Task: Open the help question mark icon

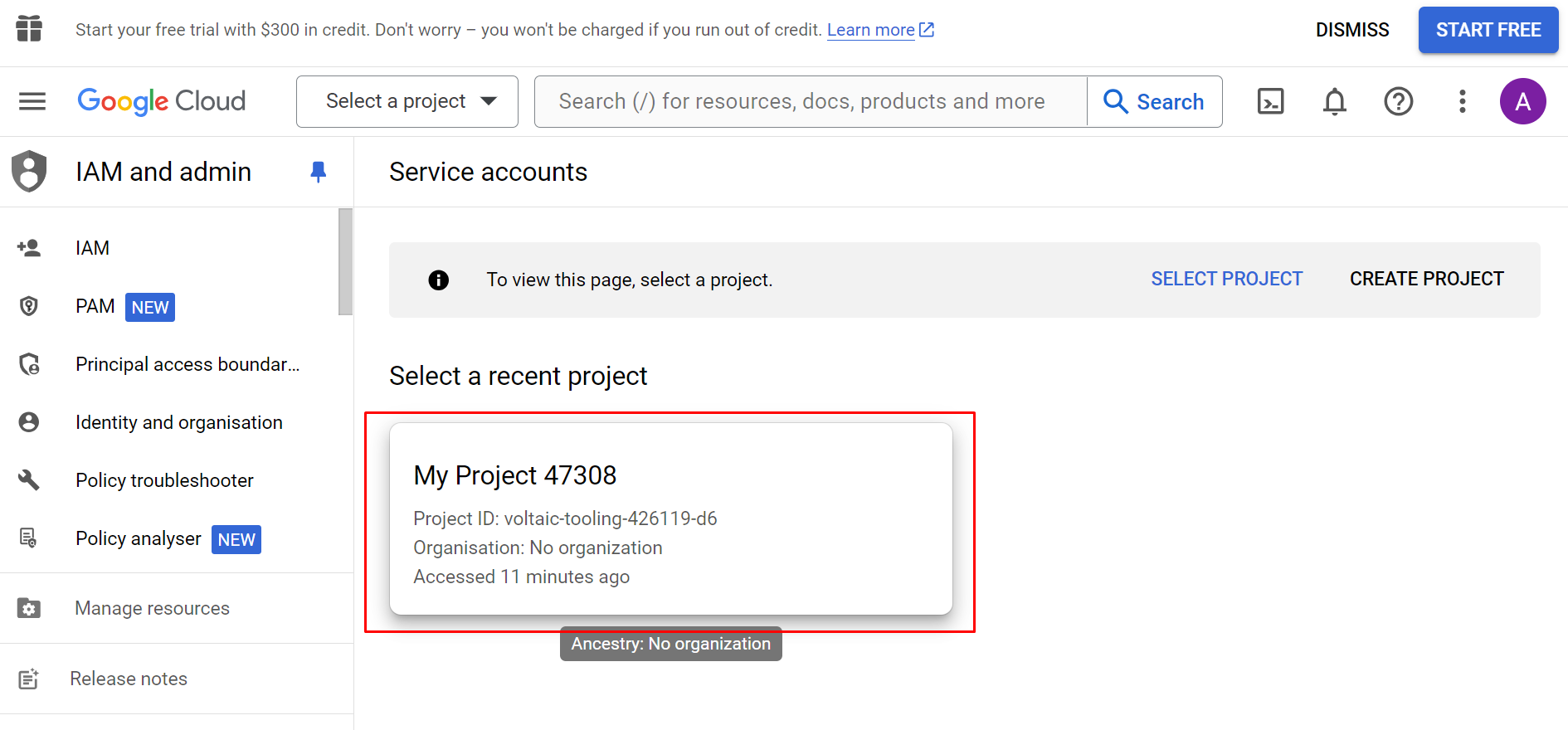Action: [1398, 101]
